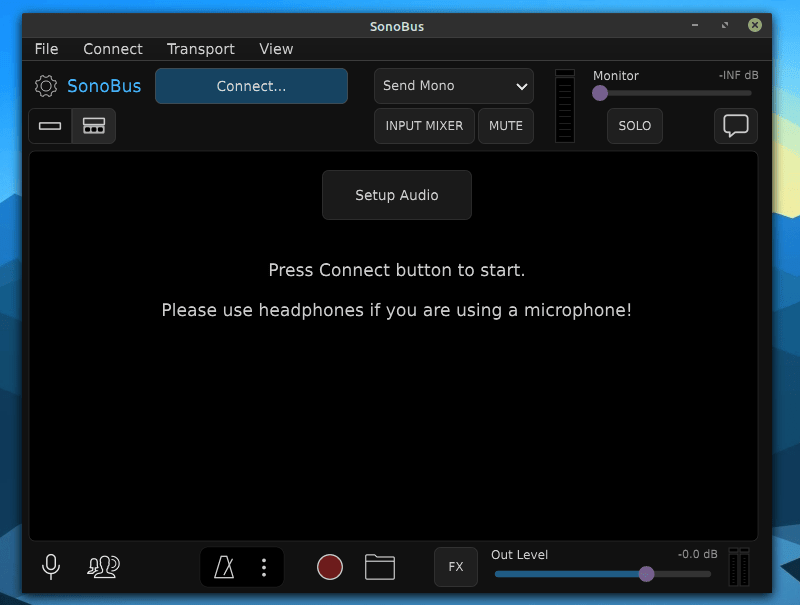800x605 pixels.
Task: Click the -0.0 dB output value
Action: [697, 554]
